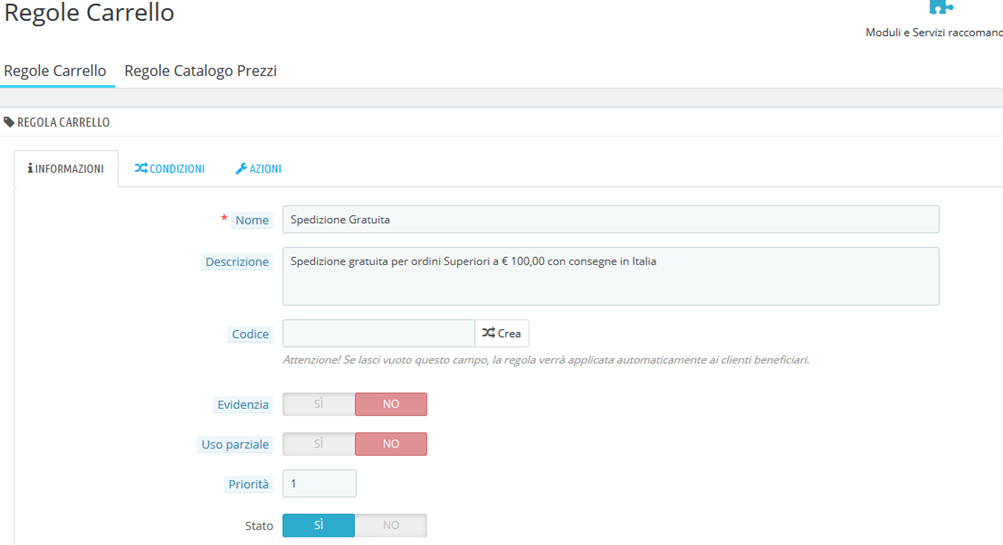This screenshot has width=1003, height=545.
Task: Click the info icon on Informazioni tab
Action: point(30,168)
